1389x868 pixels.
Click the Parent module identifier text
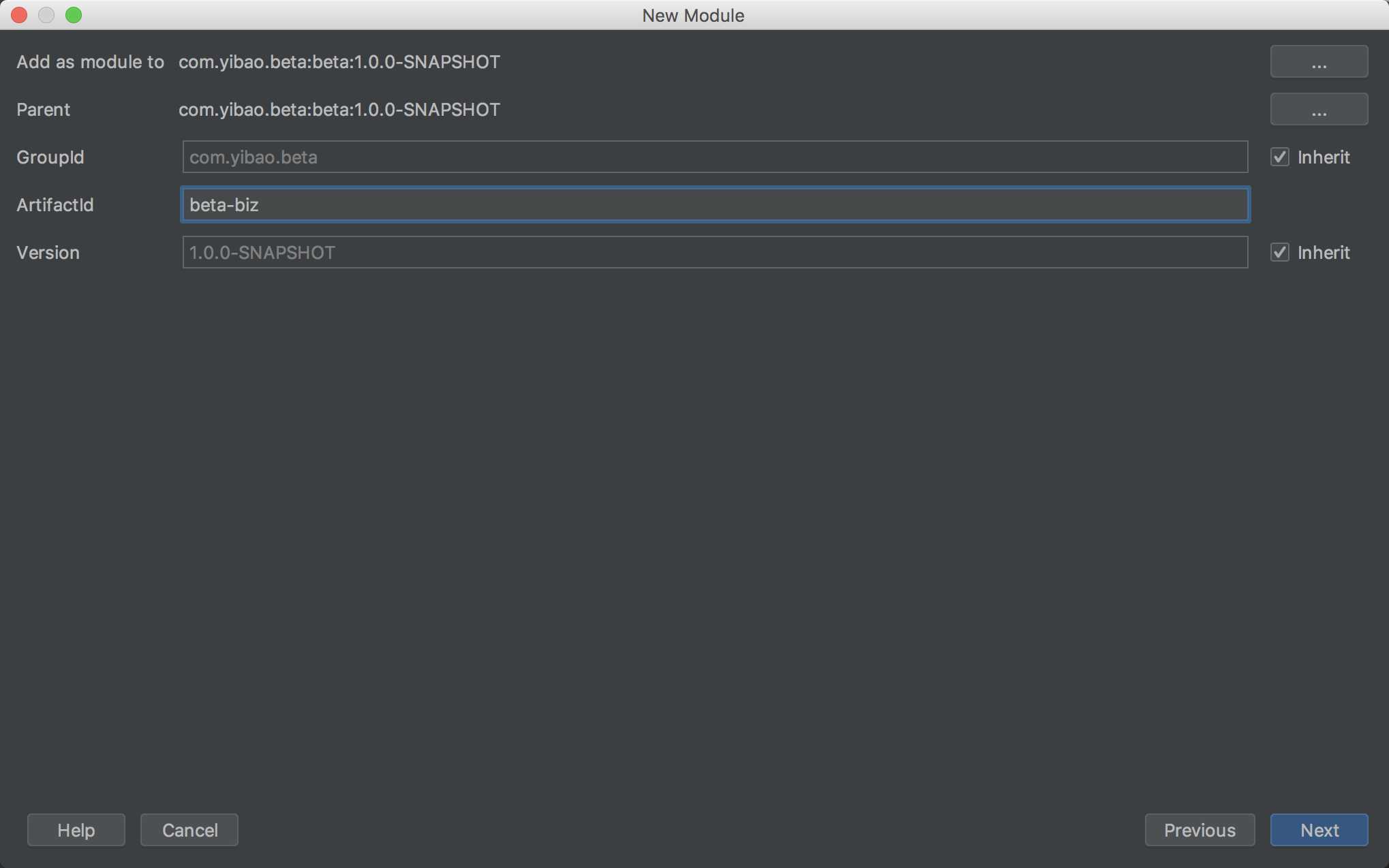click(339, 108)
